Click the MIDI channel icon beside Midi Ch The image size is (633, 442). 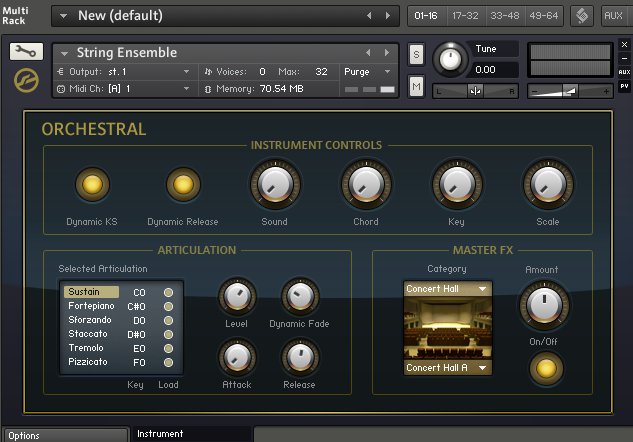tap(61, 89)
